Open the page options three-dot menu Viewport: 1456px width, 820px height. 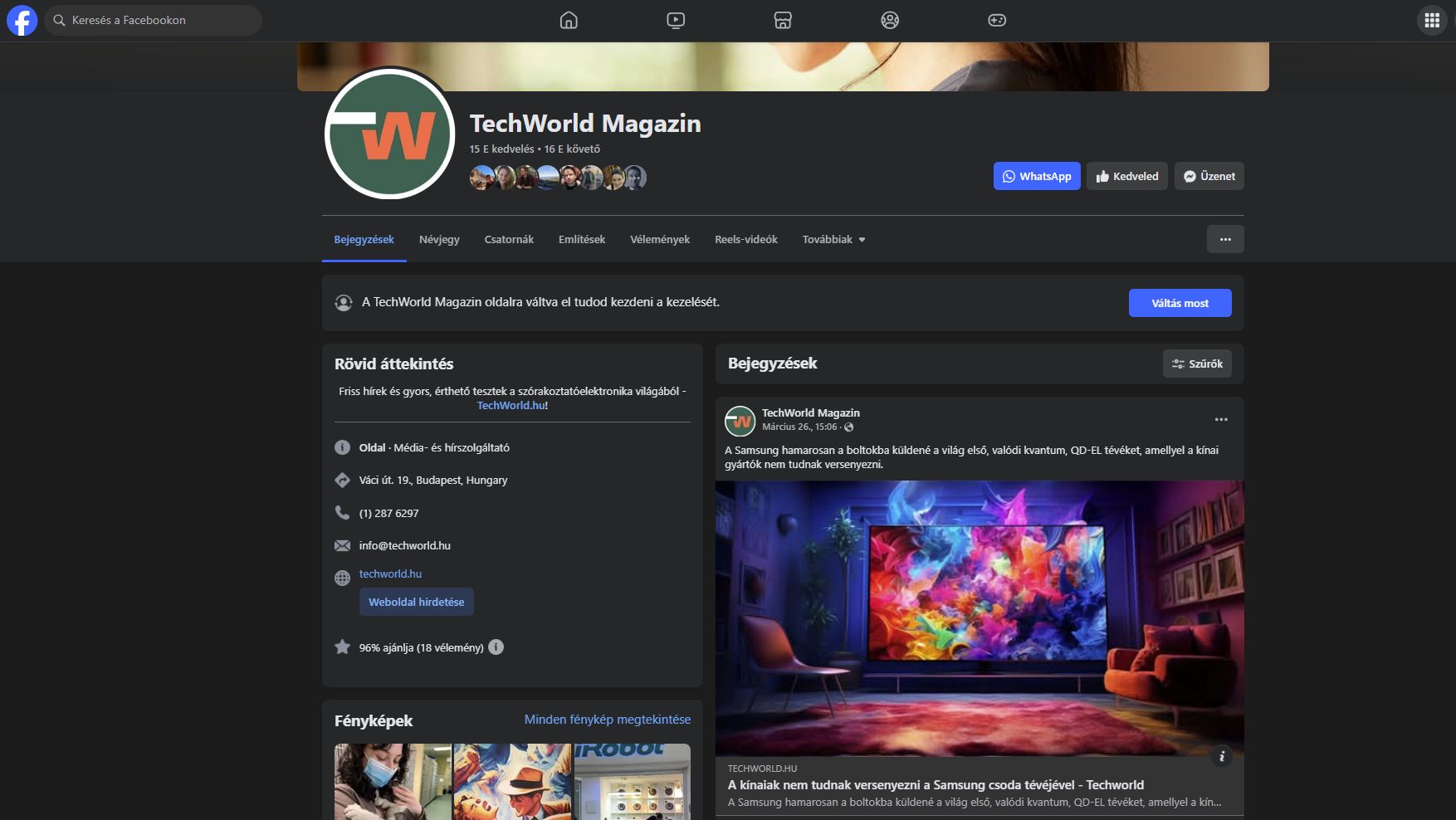[x=1225, y=239]
